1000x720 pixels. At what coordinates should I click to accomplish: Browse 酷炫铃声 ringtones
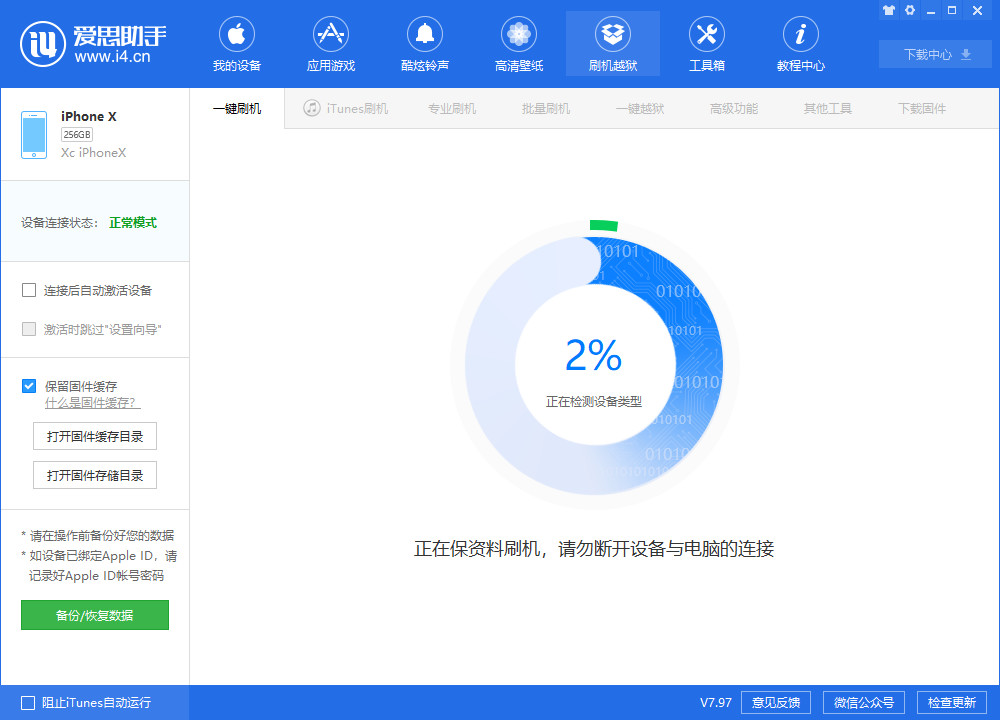click(x=424, y=43)
